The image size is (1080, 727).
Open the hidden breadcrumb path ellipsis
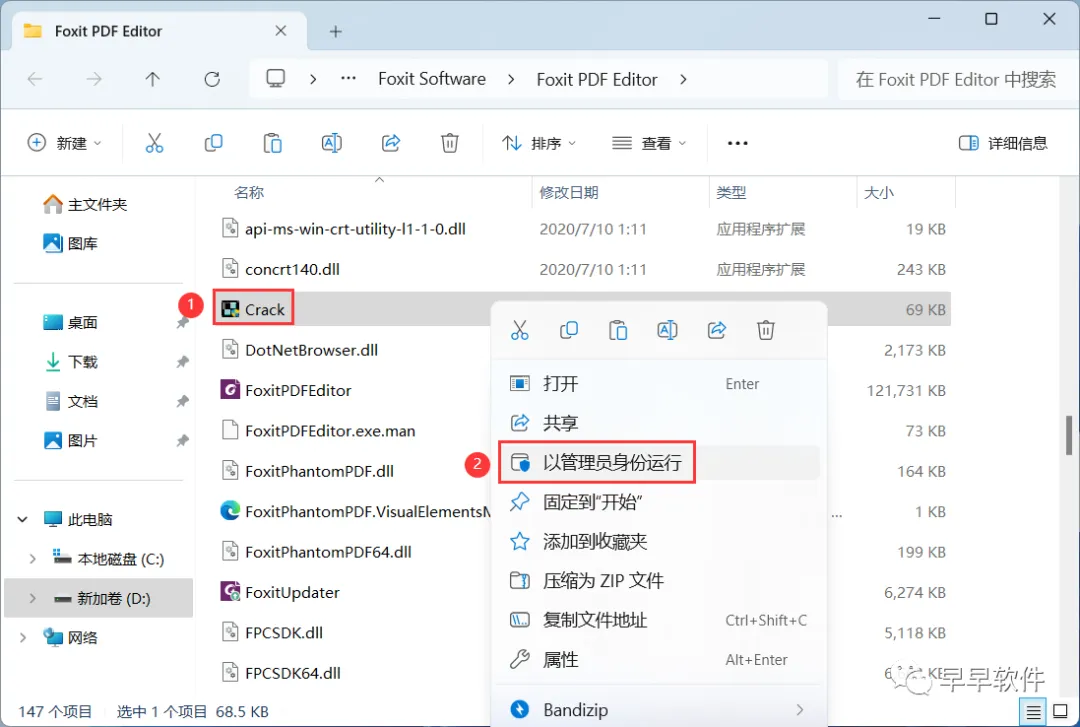pyautogui.click(x=349, y=78)
